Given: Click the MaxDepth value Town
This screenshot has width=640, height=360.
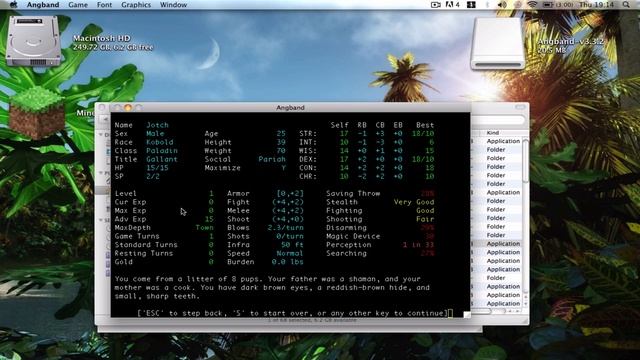Looking at the screenshot, I should [204, 228].
